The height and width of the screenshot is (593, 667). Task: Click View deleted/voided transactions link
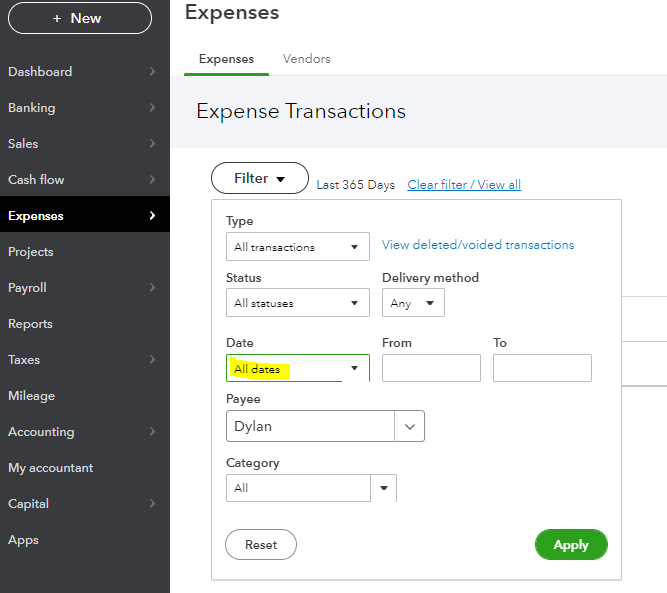(x=478, y=245)
